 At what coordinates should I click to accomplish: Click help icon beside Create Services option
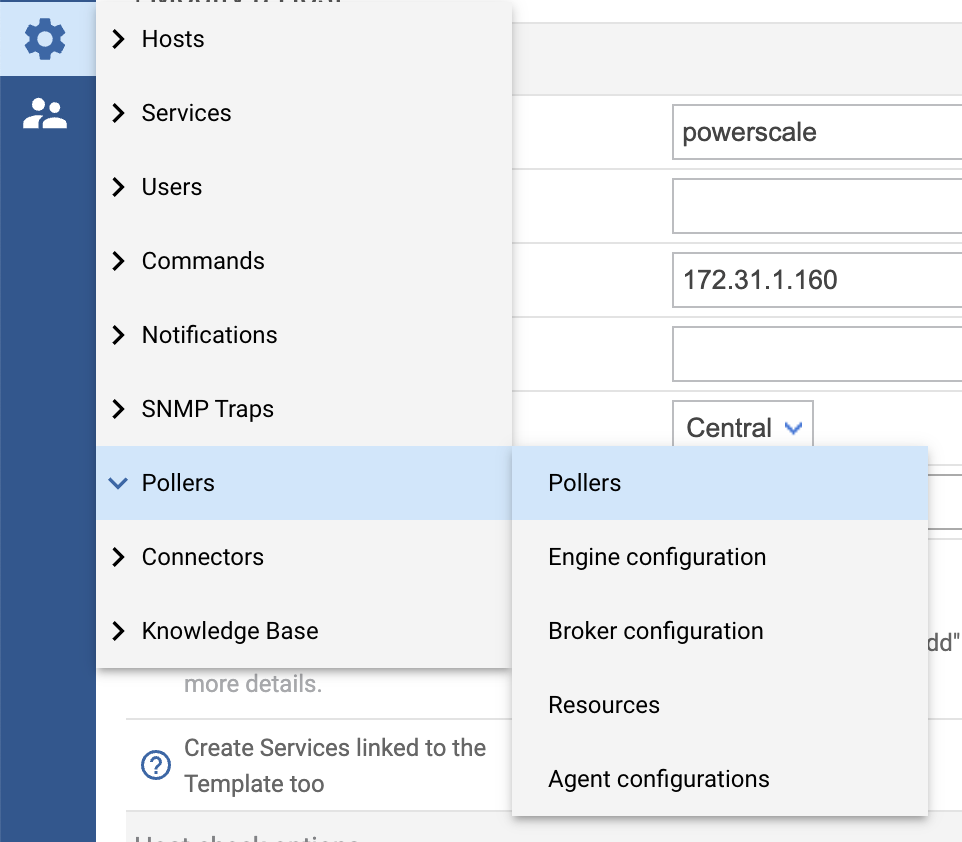pyautogui.click(x=155, y=766)
